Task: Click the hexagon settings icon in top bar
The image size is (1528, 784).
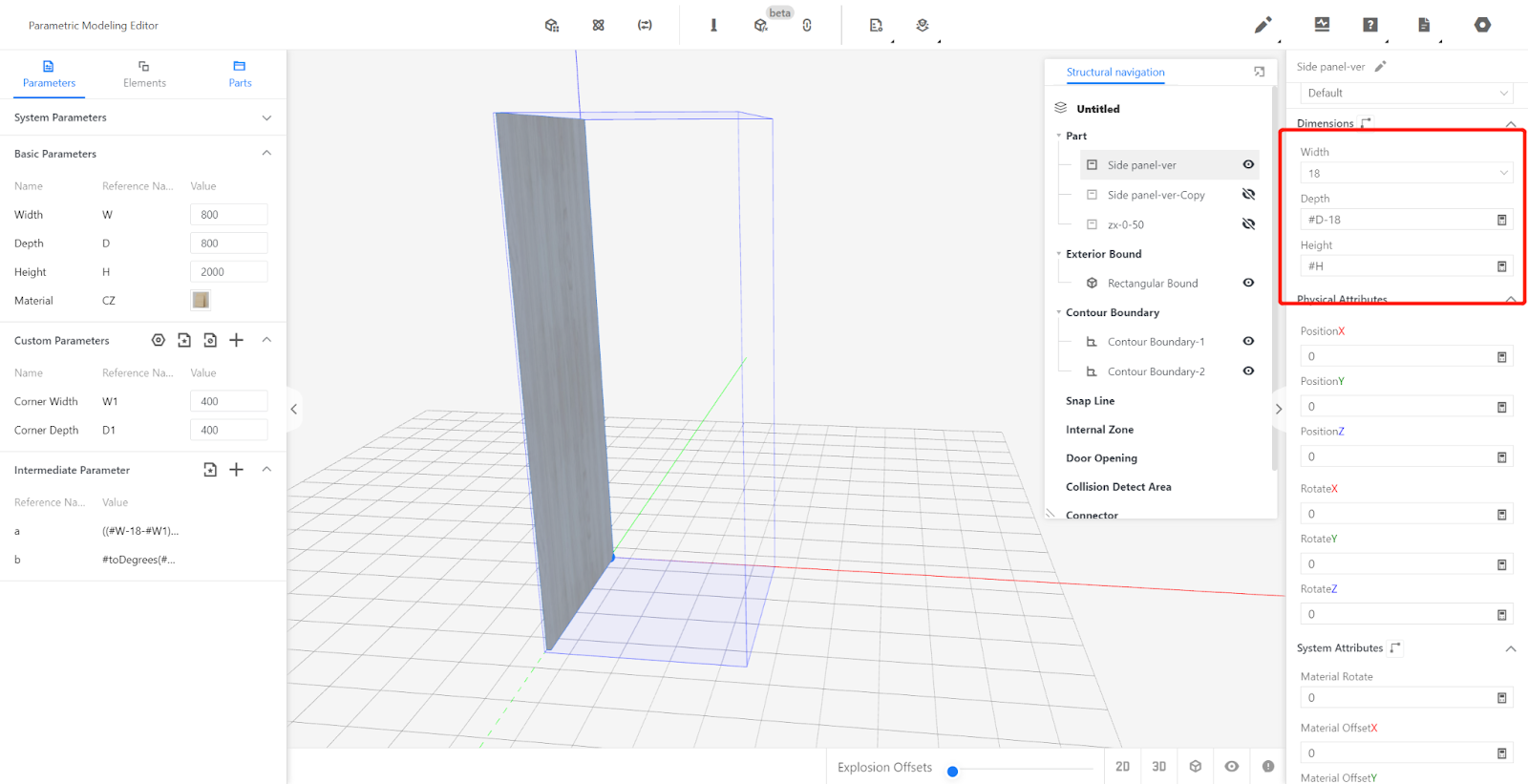Action: click(1482, 25)
